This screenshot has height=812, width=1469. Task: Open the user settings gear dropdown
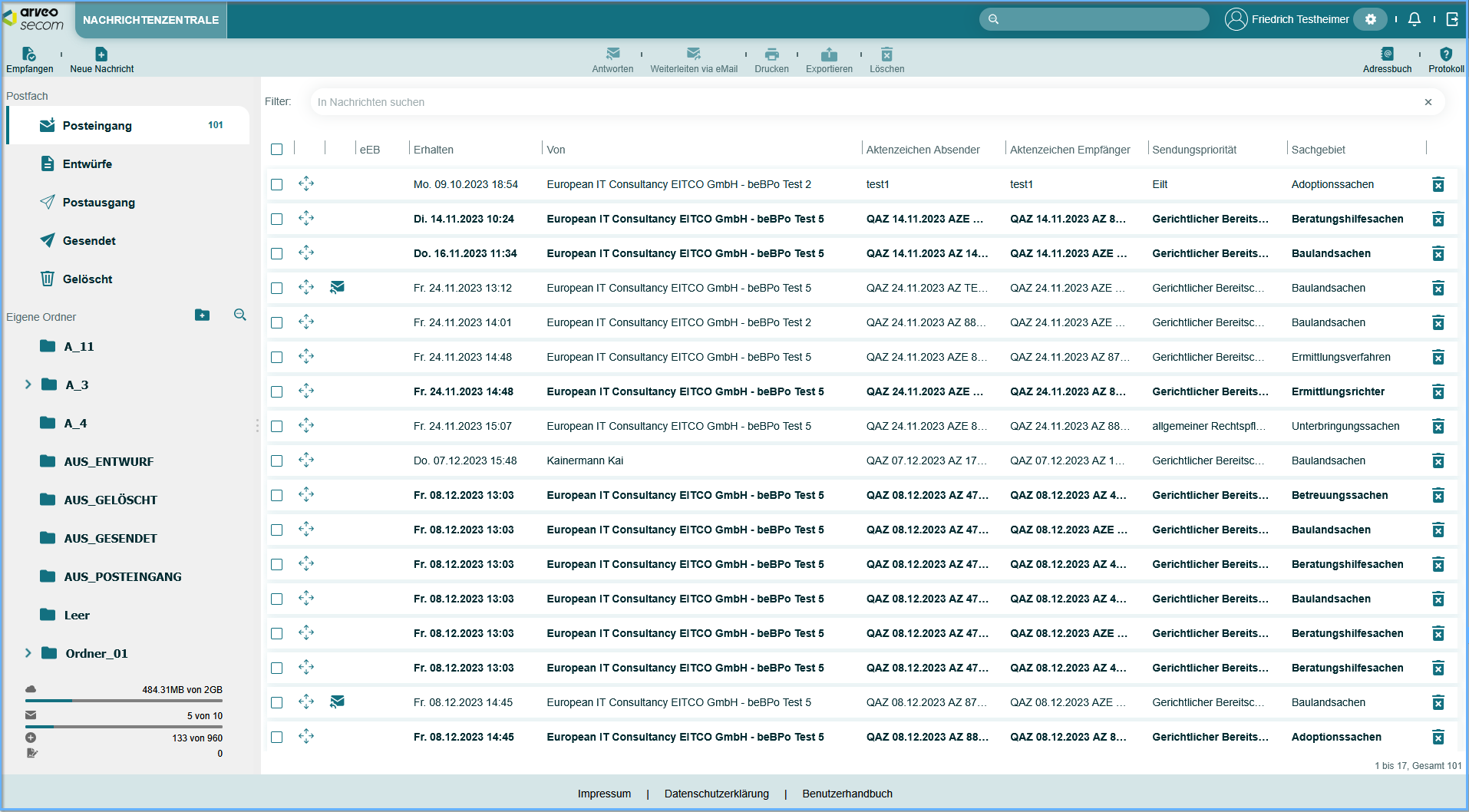pyautogui.click(x=1370, y=19)
